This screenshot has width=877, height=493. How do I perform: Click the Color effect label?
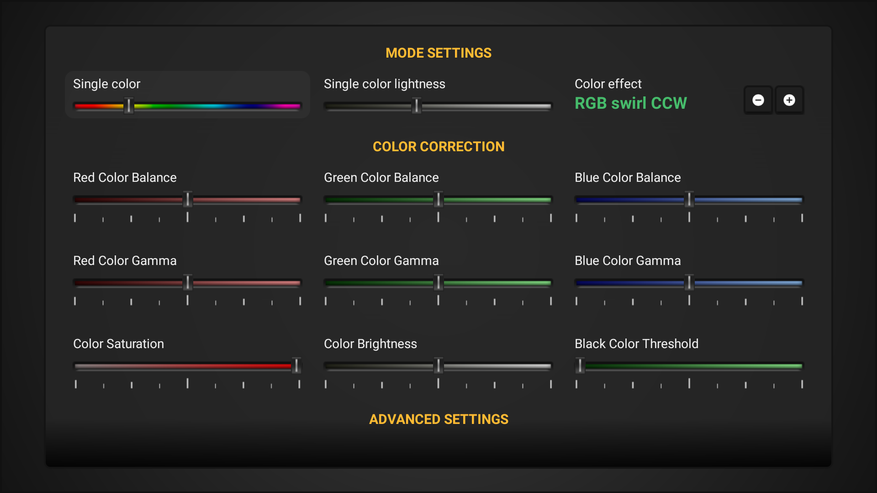click(x=608, y=84)
